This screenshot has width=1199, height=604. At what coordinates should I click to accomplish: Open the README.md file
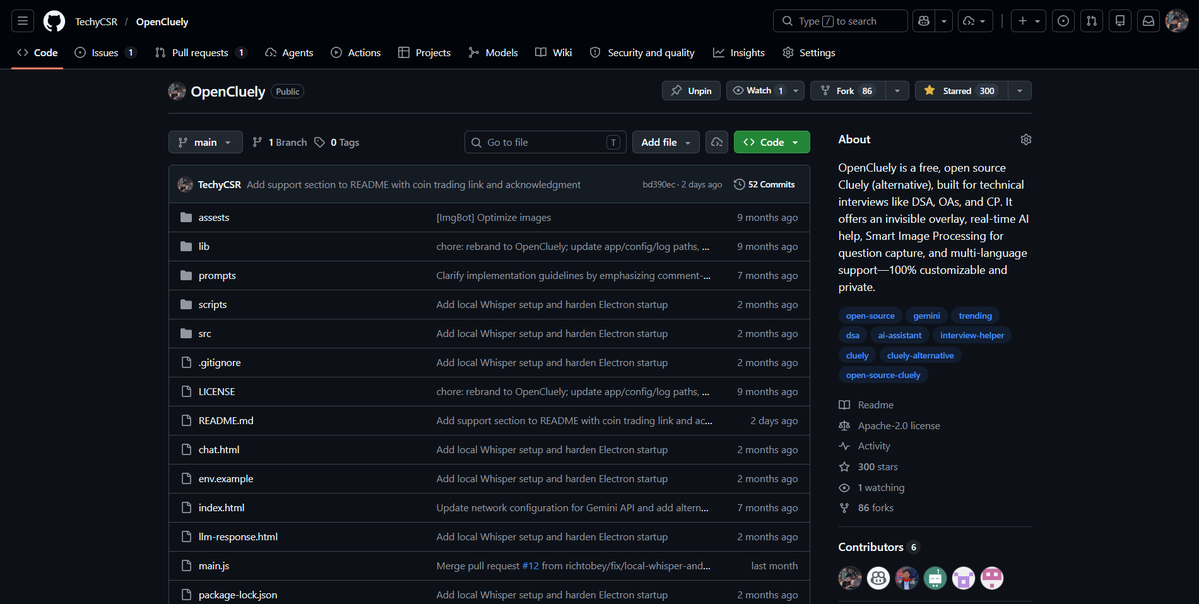click(226, 421)
